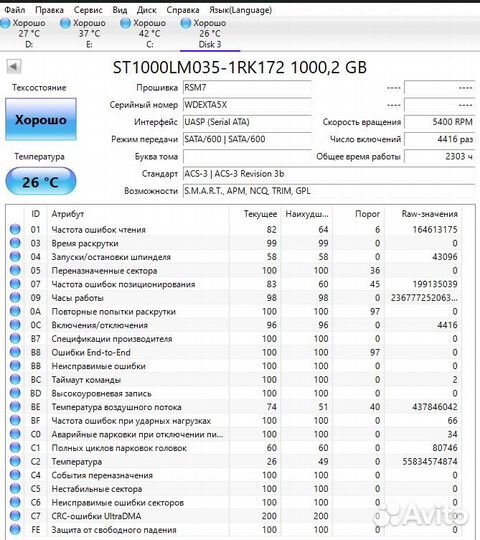Open the Справка menu

[x=183, y=10]
